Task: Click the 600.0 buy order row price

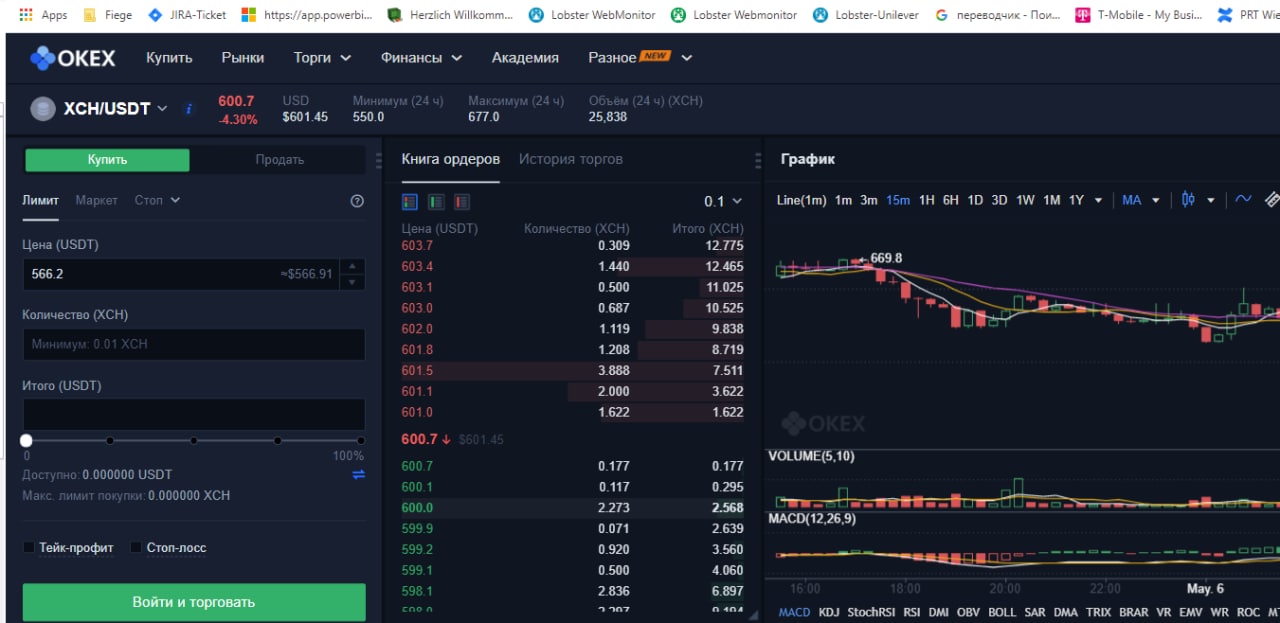Action: tap(417, 507)
